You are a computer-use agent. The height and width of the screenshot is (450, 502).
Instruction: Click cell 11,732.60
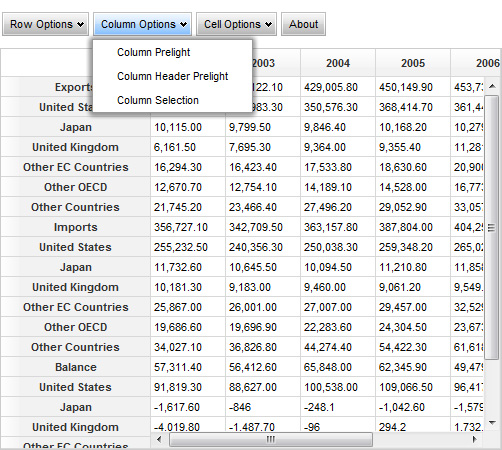click(188, 267)
